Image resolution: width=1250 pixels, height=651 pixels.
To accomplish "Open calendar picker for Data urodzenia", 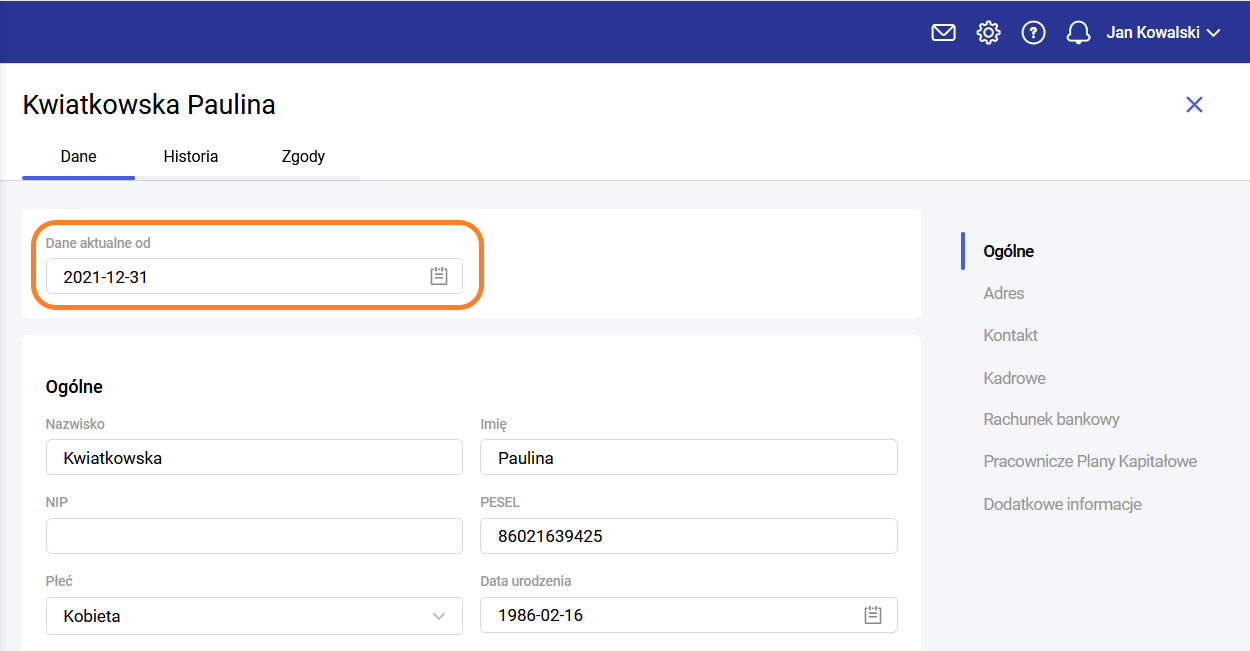I will point(873,615).
